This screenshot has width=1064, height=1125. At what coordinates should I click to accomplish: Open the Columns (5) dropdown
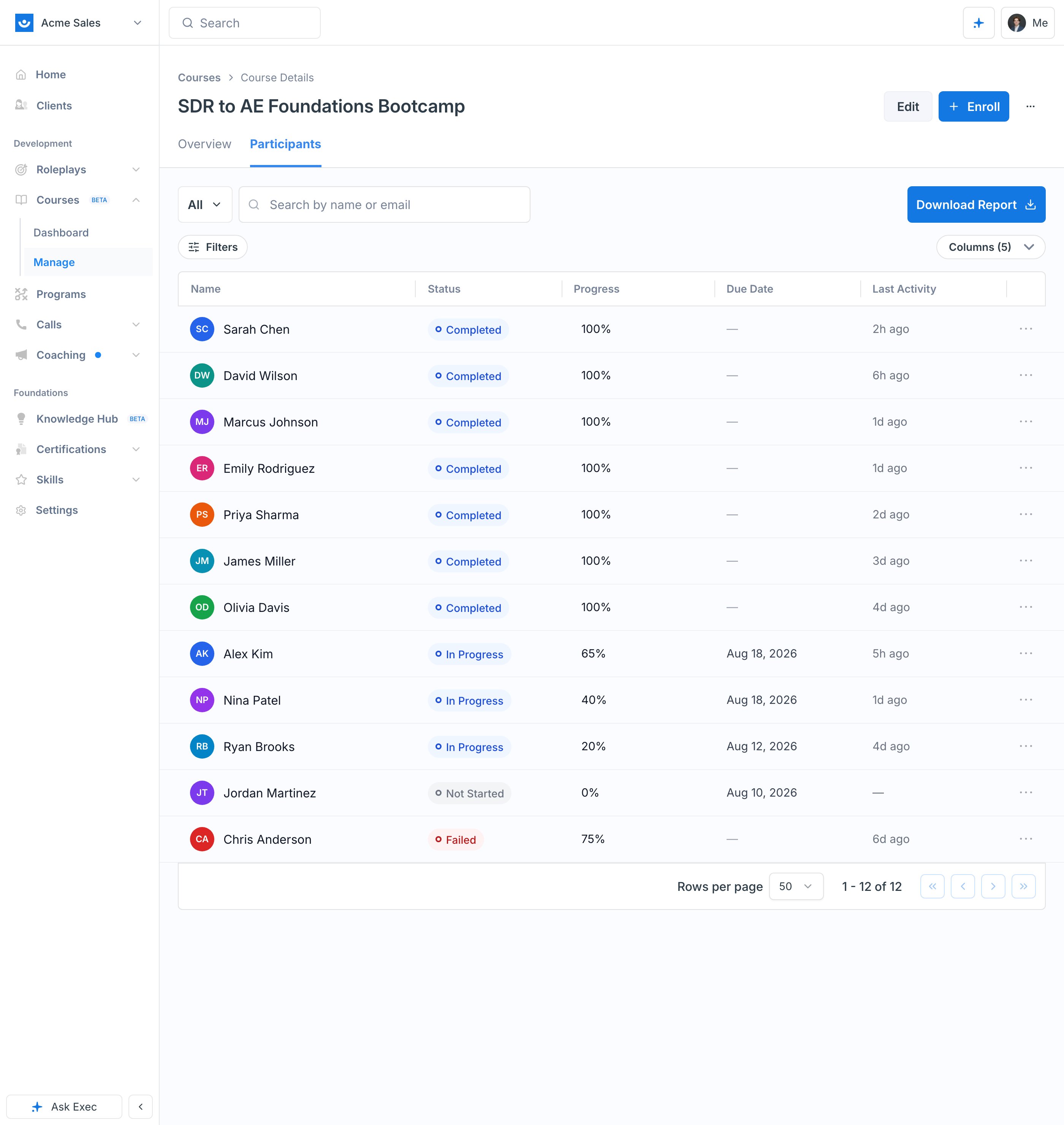tap(990, 247)
